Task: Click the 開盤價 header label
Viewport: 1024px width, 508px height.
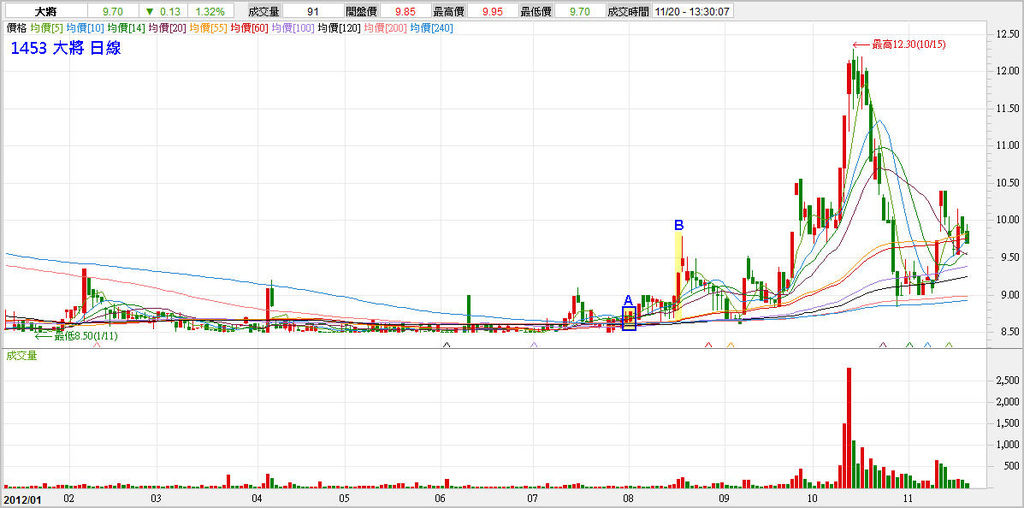Action: tap(360, 11)
